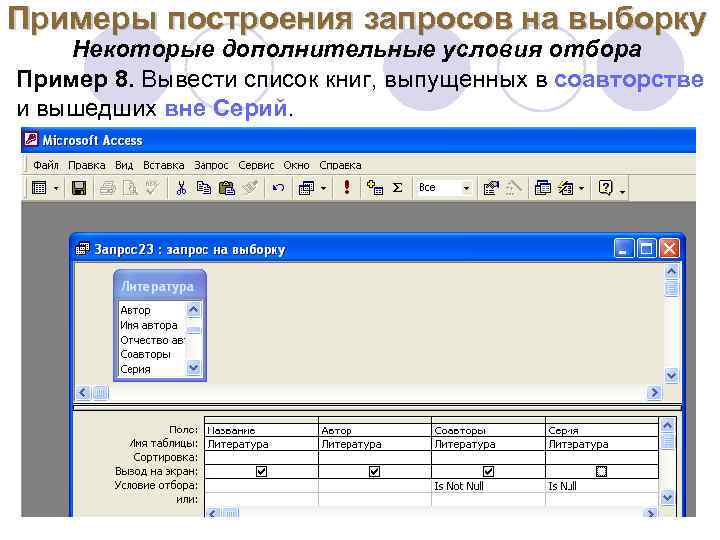Open the Вставка menu
The height and width of the screenshot is (540, 720).
[163, 165]
